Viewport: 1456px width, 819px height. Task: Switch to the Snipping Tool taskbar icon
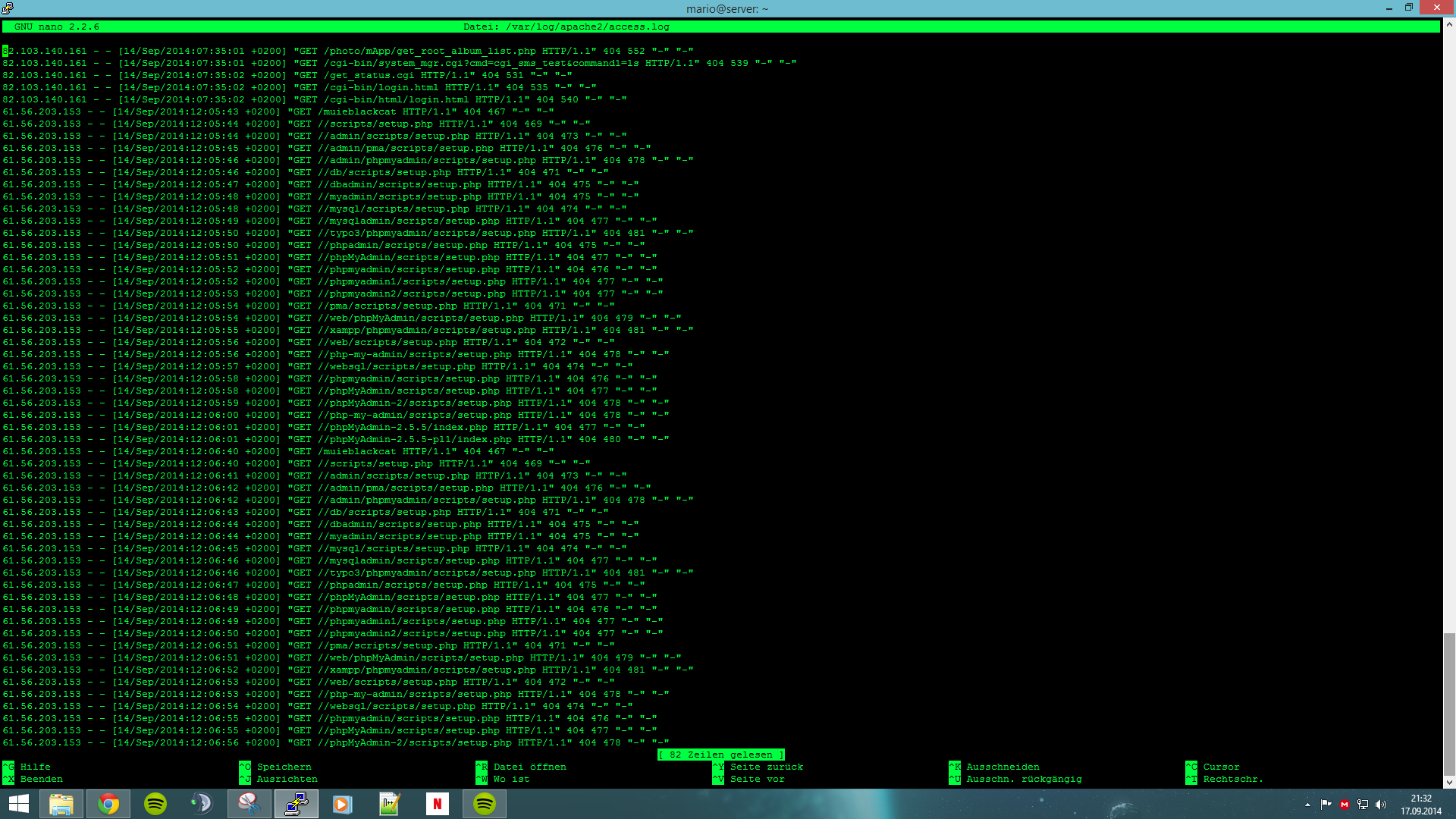249,804
